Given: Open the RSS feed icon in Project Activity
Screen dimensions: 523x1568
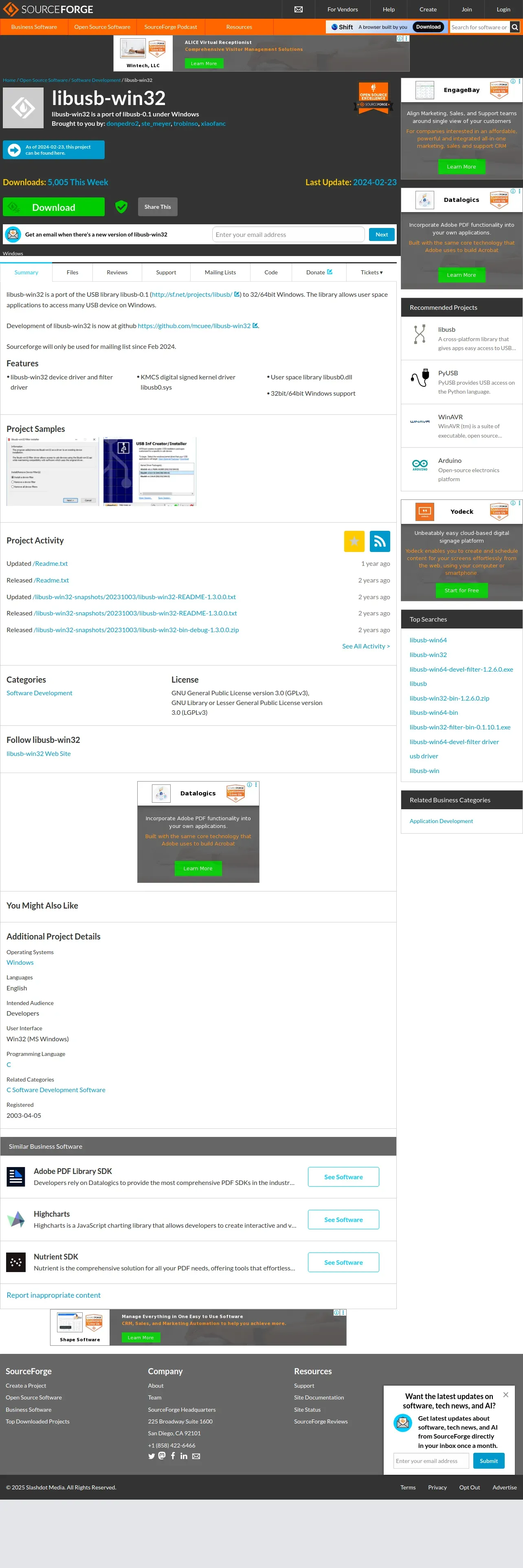Looking at the screenshot, I should click(380, 541).
